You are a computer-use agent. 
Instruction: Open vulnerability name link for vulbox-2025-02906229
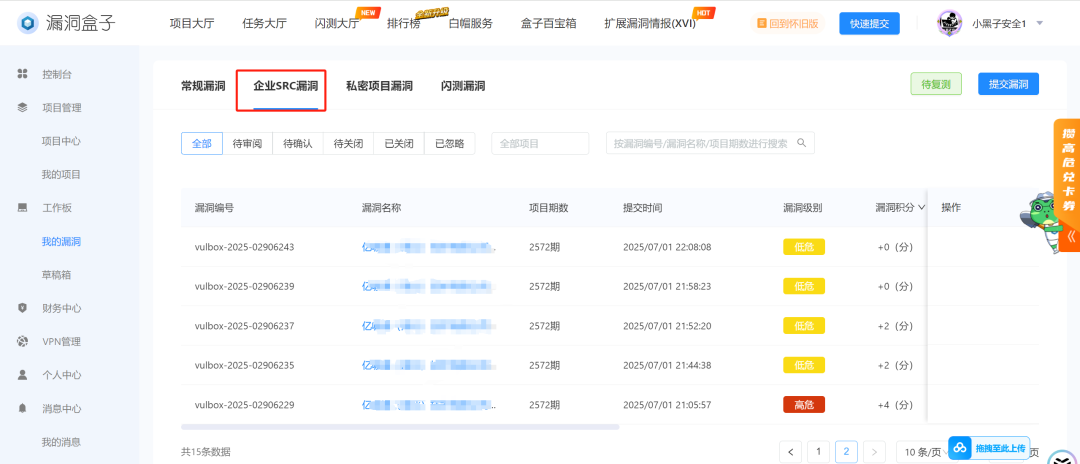(428, 405)
